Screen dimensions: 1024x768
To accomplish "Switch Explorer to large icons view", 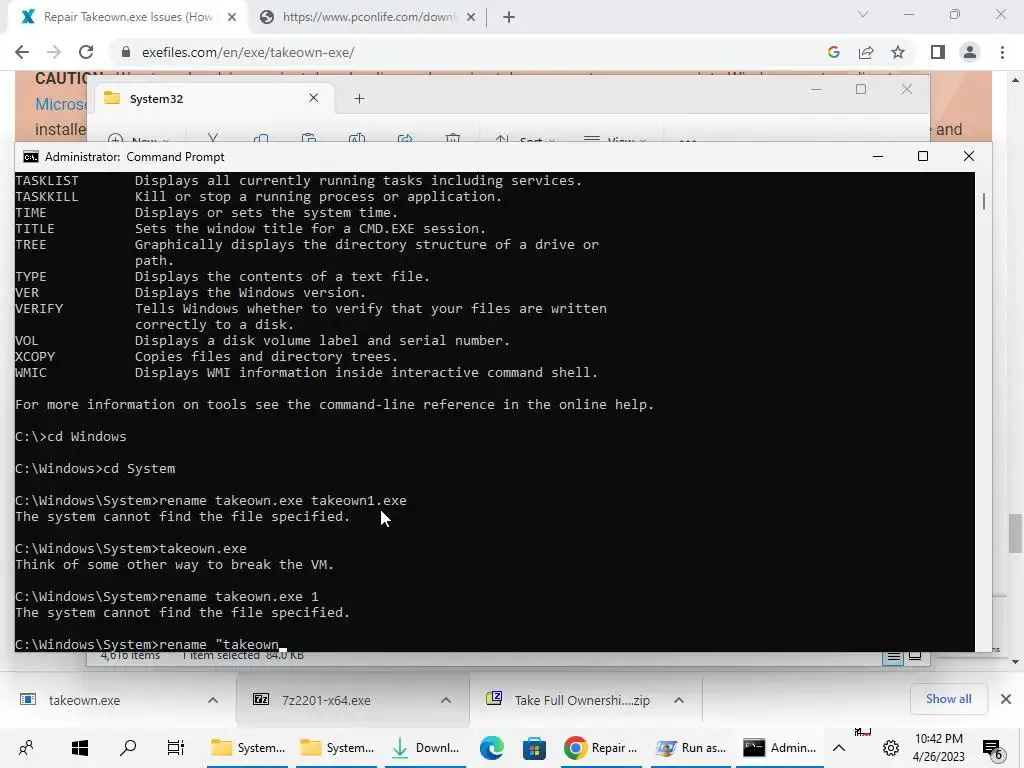I will pos(915,656).
